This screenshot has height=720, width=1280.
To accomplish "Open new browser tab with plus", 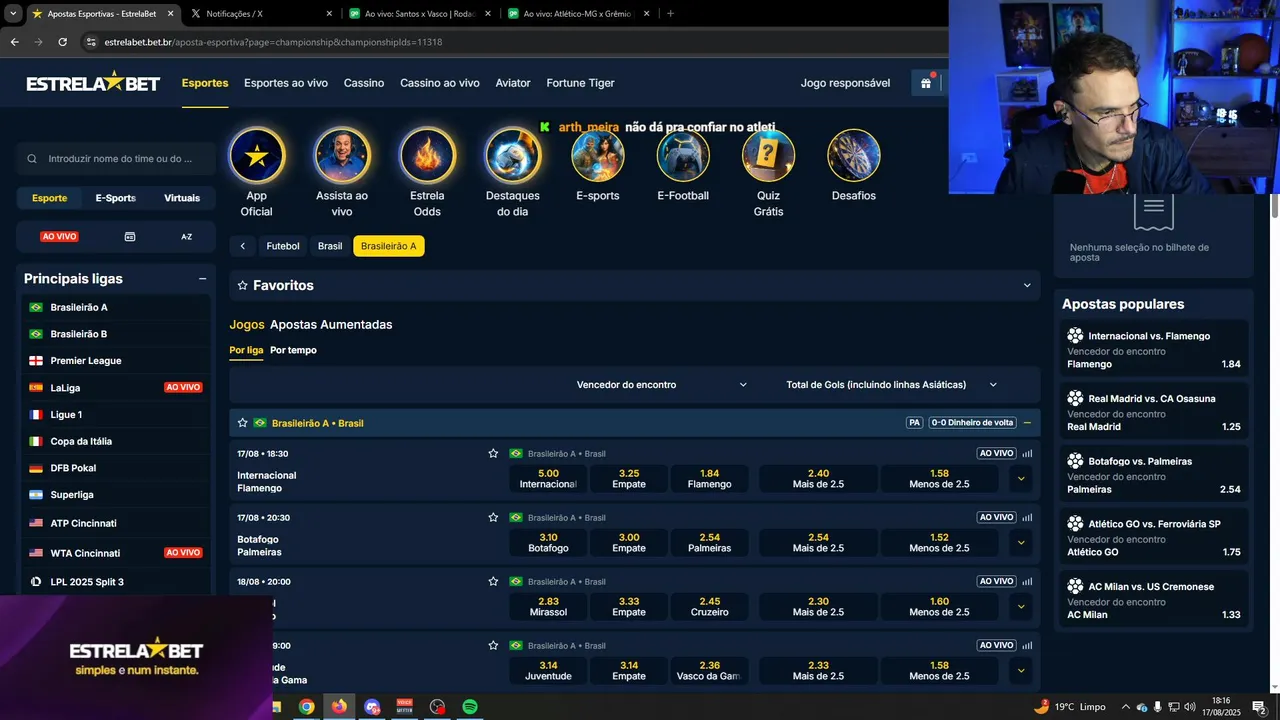I will pos(670,14).
